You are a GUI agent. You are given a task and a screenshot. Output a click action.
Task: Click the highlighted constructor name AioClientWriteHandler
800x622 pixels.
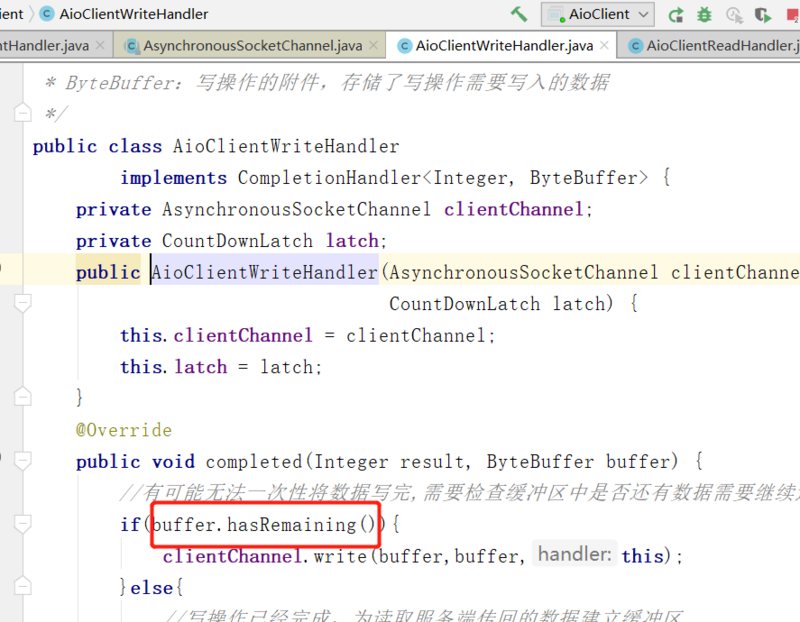coord(265,272)
